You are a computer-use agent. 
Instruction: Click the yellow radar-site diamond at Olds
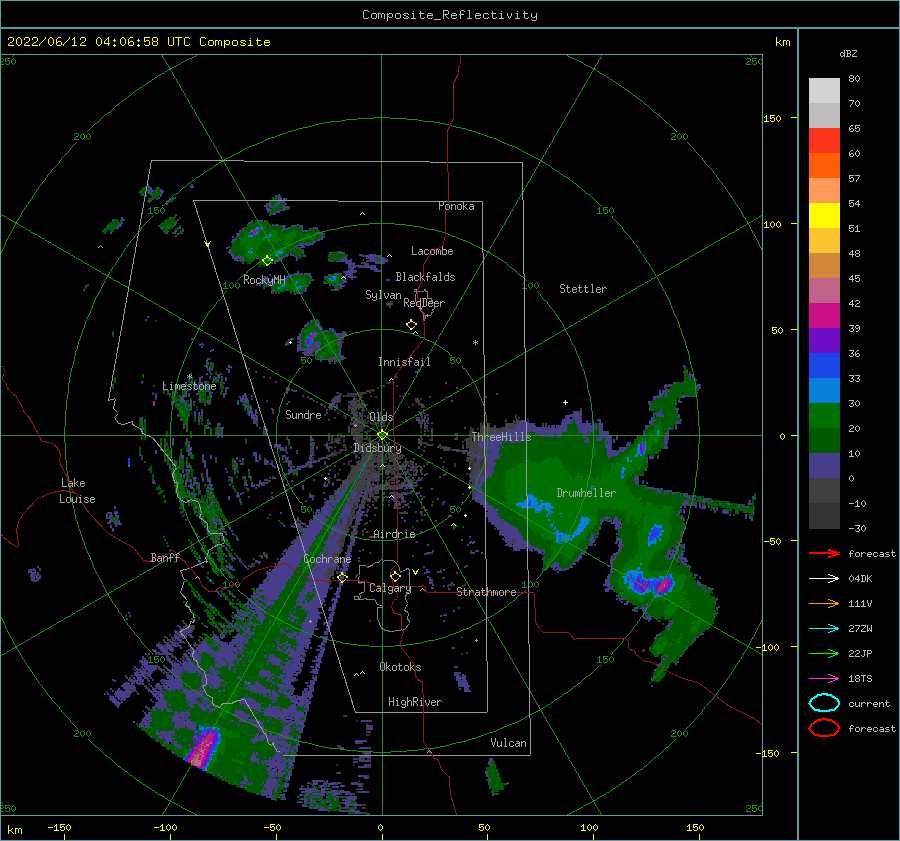pyautogui.click(x=382, y=435)
